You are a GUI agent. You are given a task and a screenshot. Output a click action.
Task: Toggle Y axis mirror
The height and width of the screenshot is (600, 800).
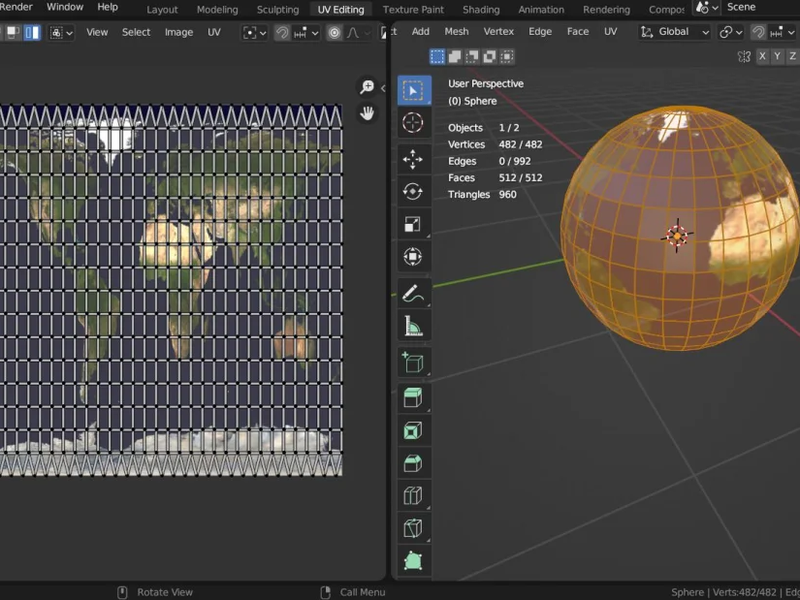(x=777, y=56)
